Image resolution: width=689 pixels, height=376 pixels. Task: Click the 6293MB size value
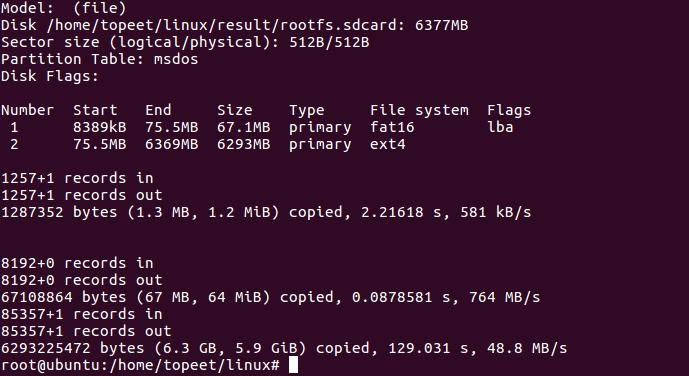pos(243,145)
